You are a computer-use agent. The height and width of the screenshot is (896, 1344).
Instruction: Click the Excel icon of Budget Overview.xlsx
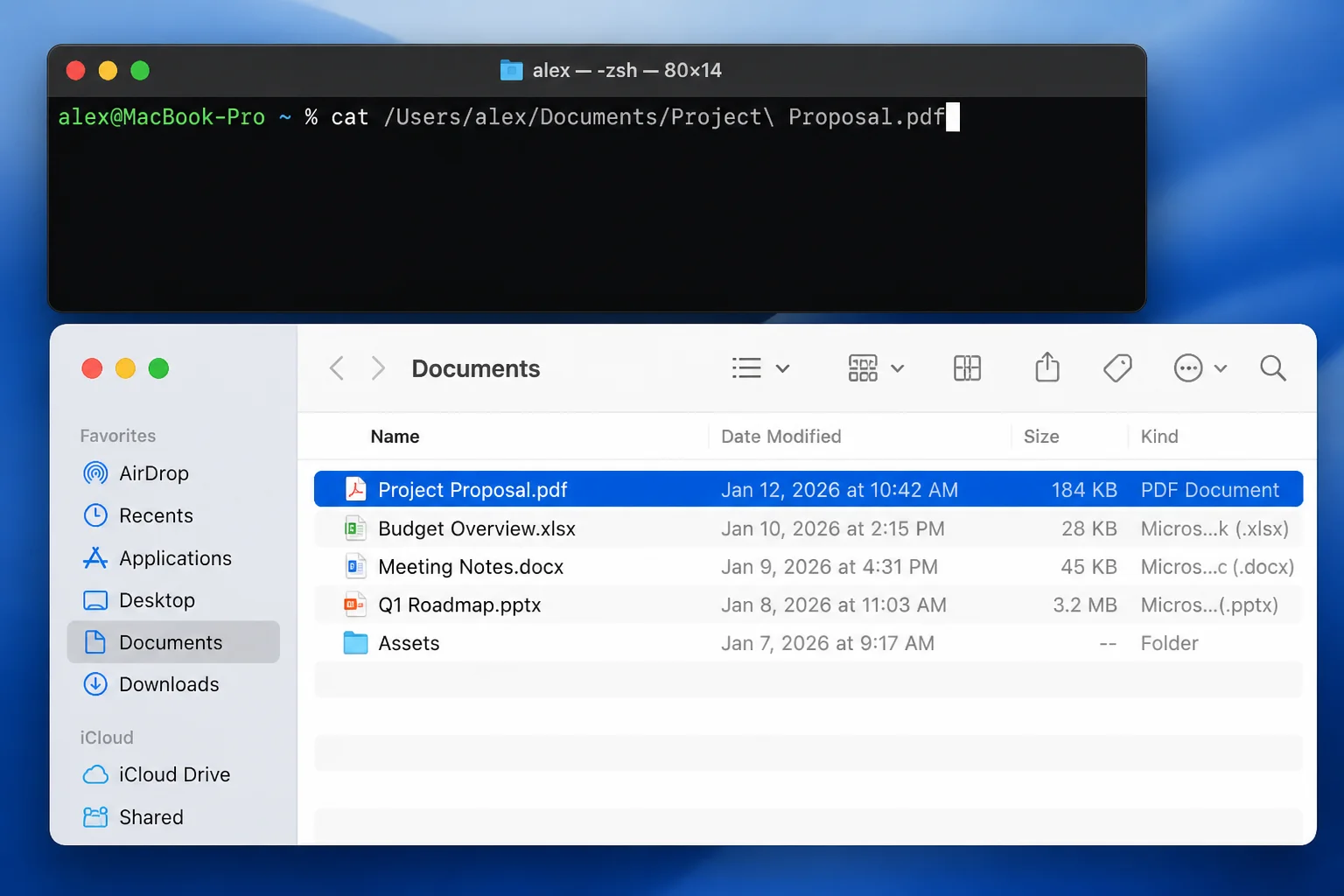[x=355, y=528]
